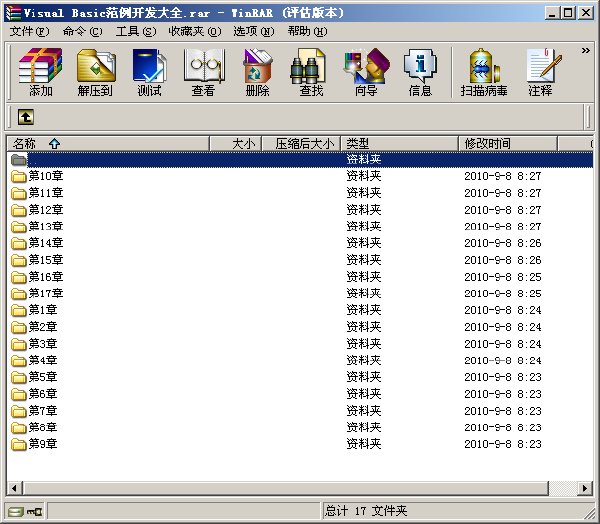This screenshot has width=600, height=524.
Task: Click the 删除 (Delete) toolbar icon
Action: pos(258,72)
